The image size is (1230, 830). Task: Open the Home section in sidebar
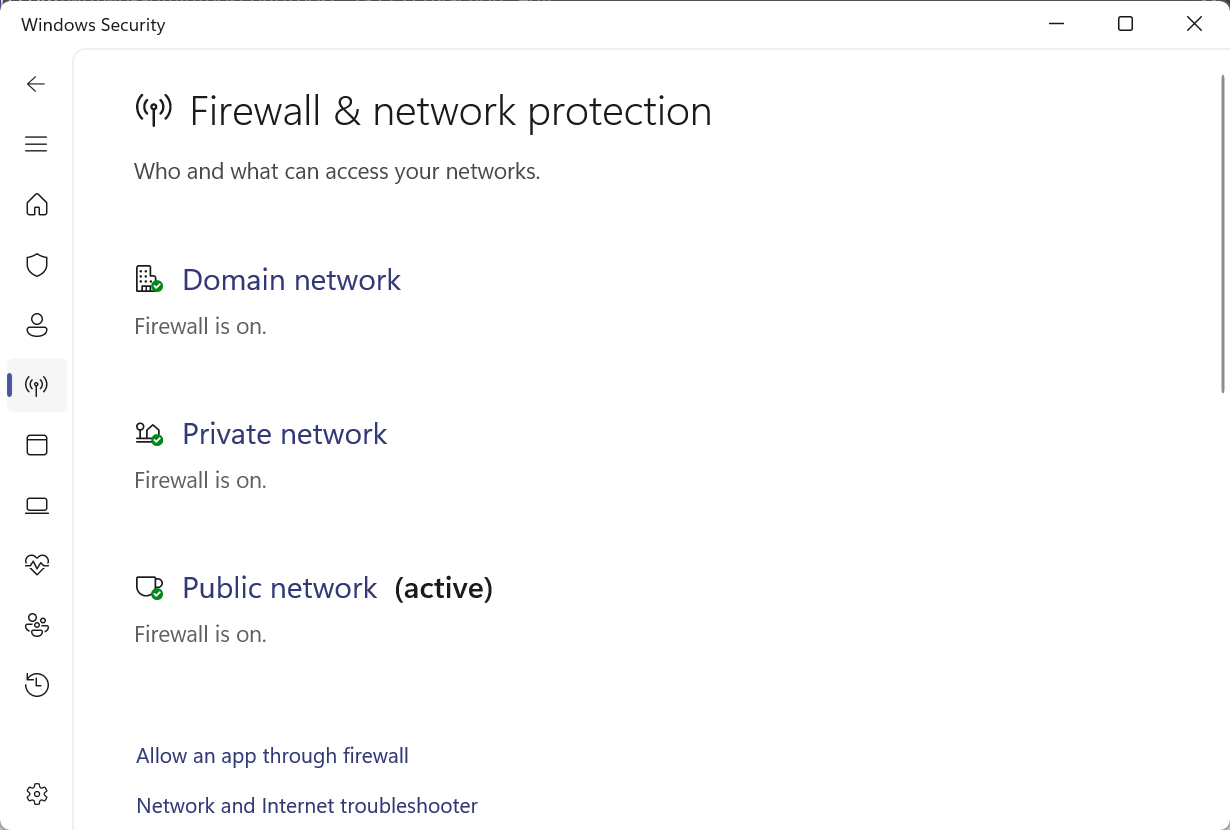pyautogui.click(x=37, y=205)
